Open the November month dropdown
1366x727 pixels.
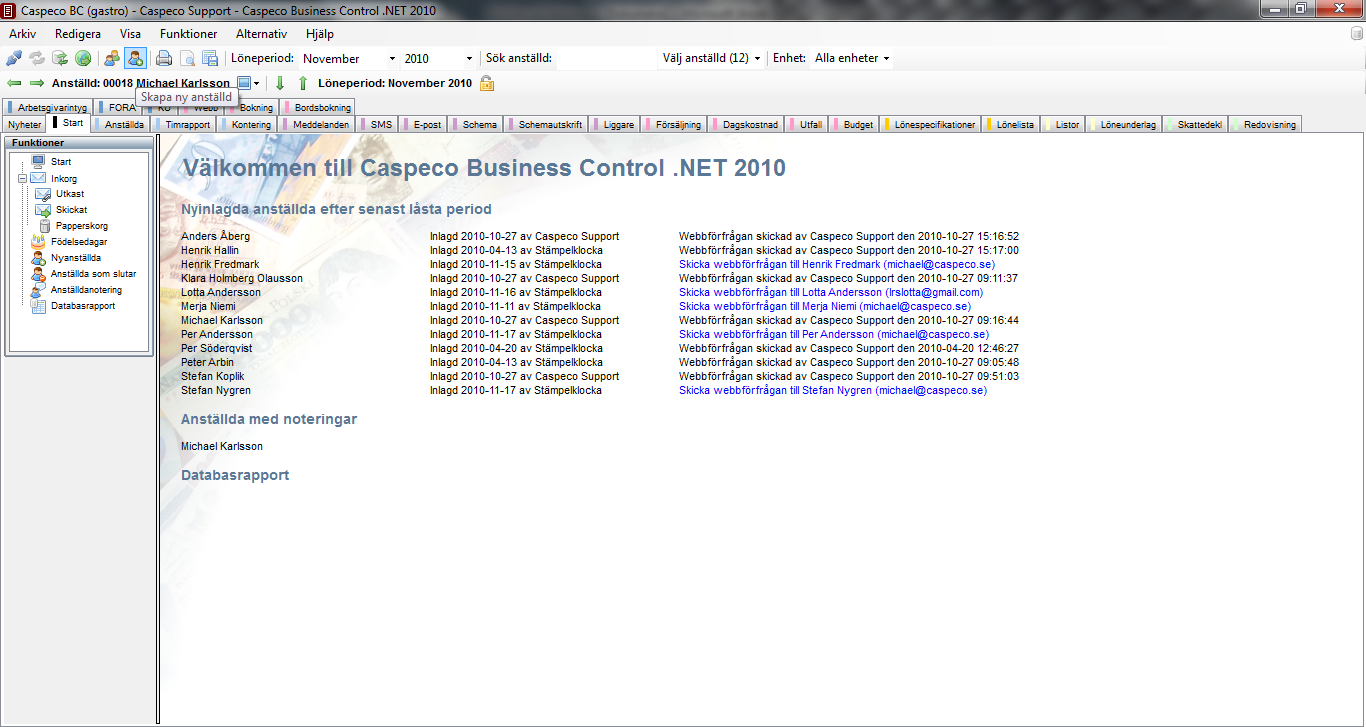point(392,59)
